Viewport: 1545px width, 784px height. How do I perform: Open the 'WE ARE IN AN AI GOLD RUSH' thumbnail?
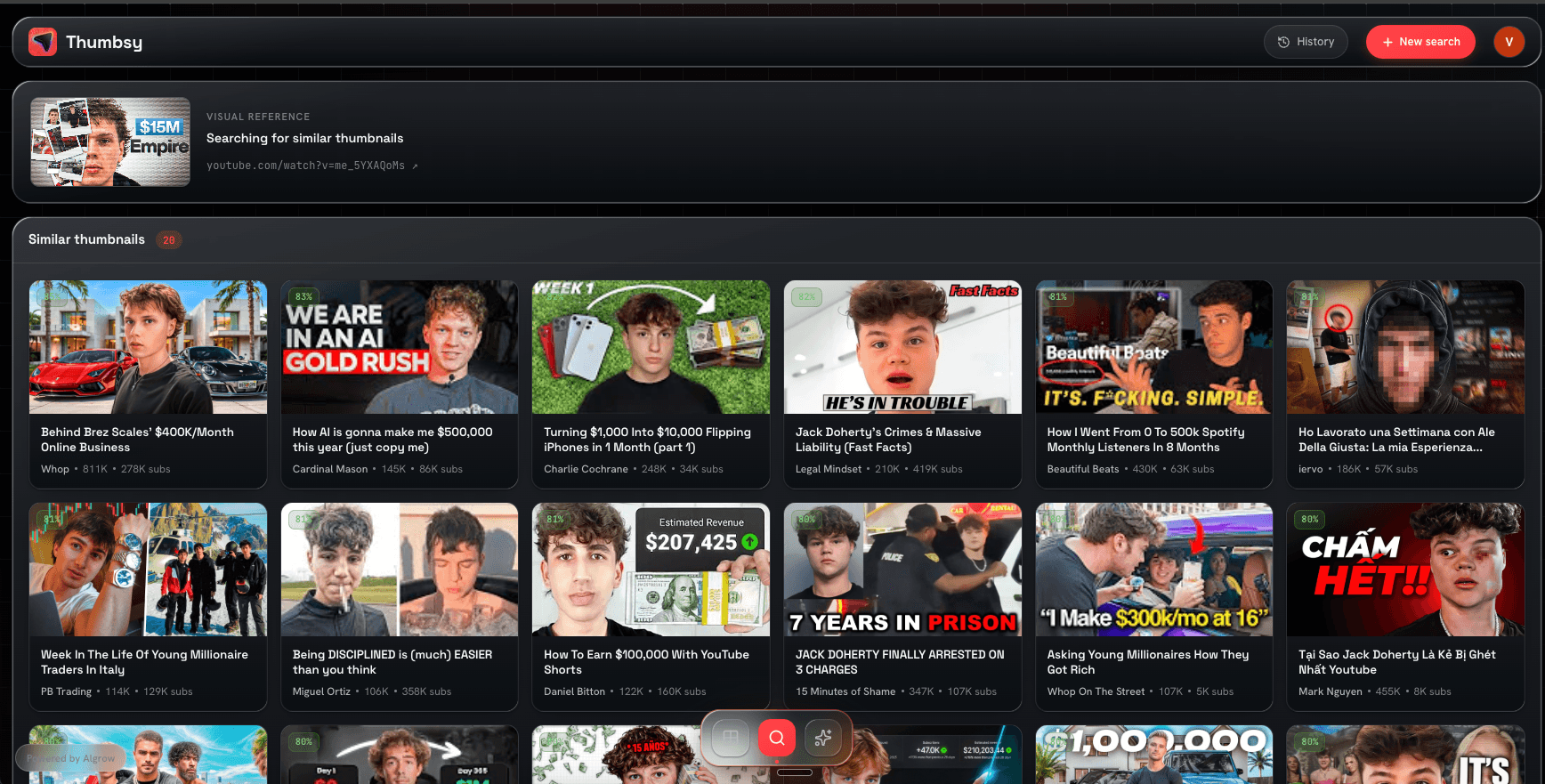pos(400,347)
